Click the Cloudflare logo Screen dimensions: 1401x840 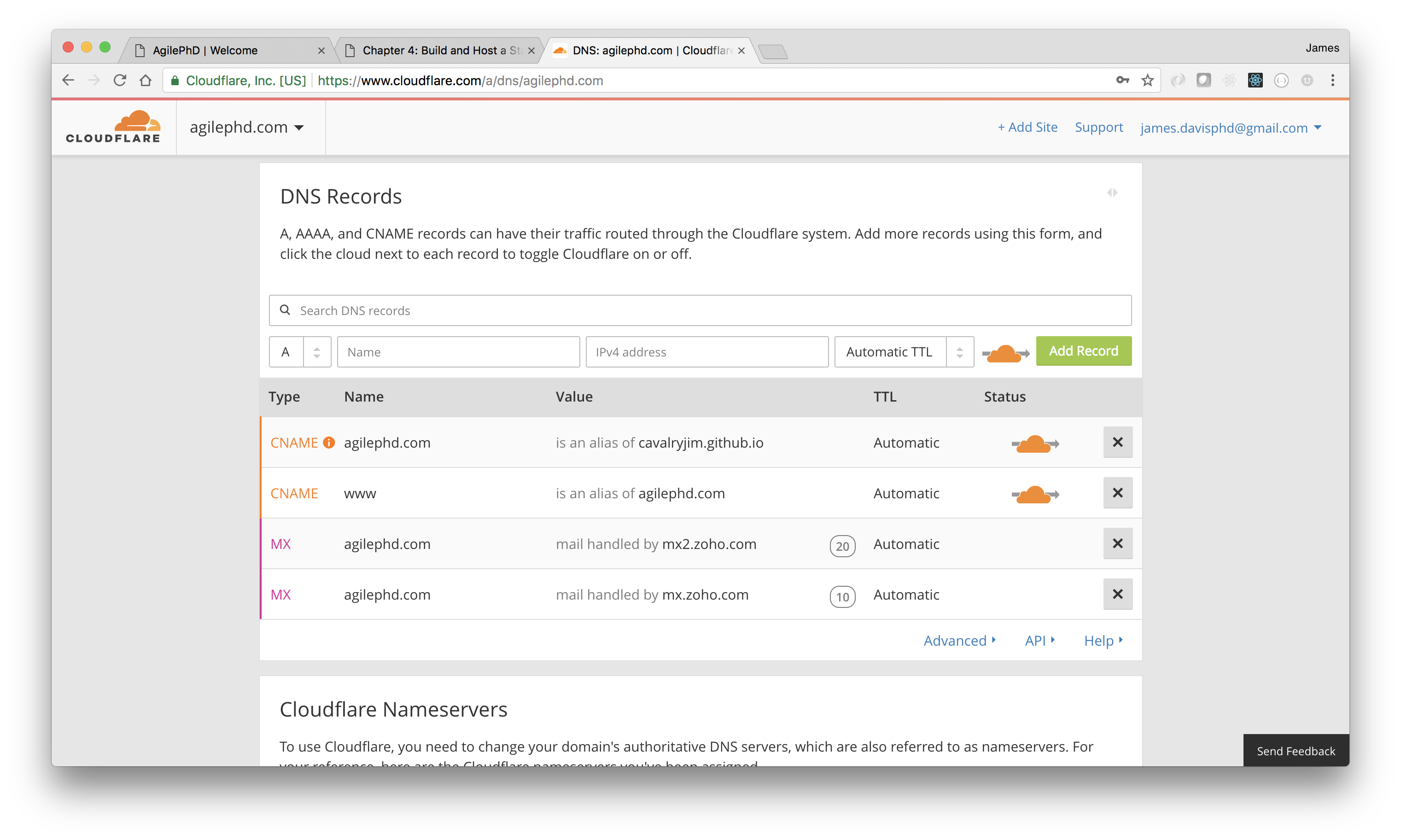(113, 127)
